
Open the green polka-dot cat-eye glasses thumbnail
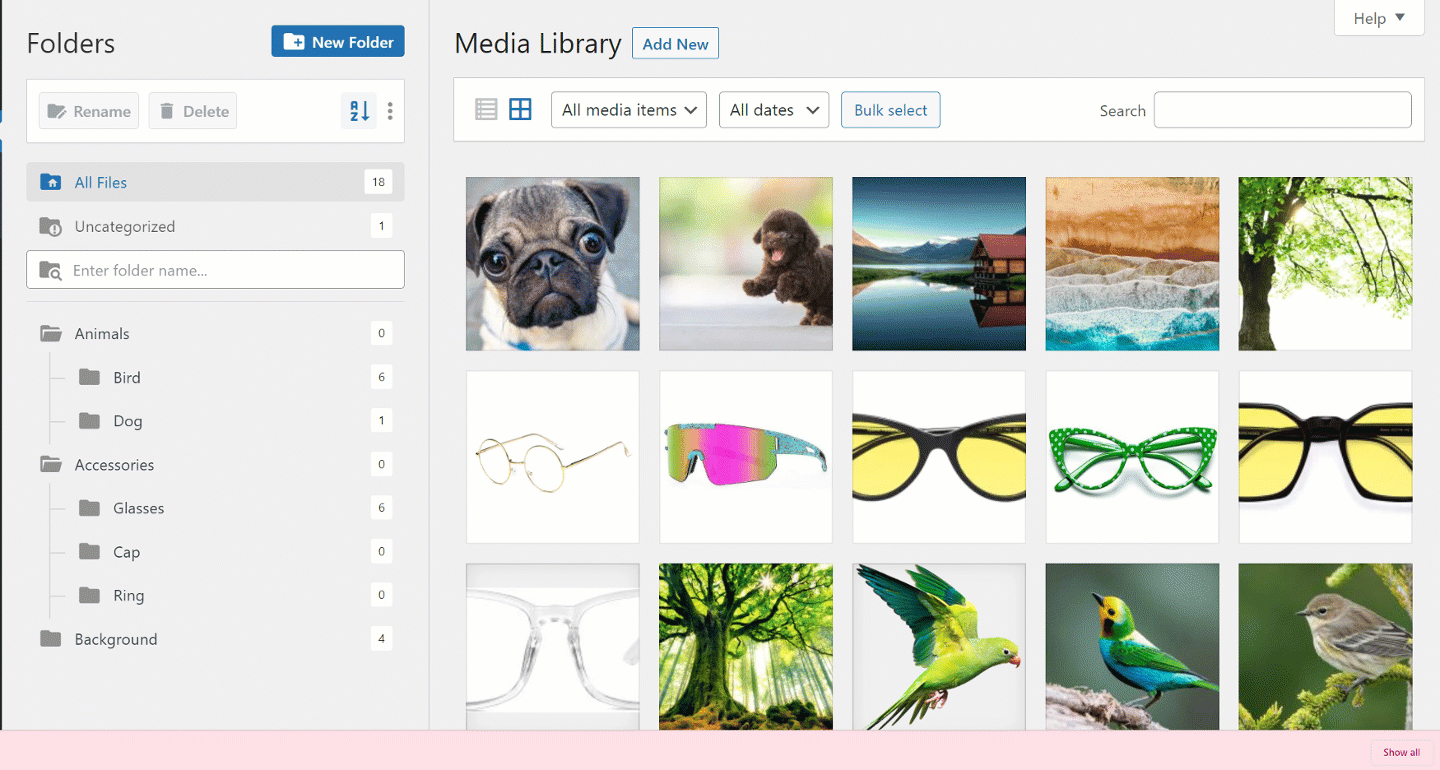click(x=1132, y=457)
